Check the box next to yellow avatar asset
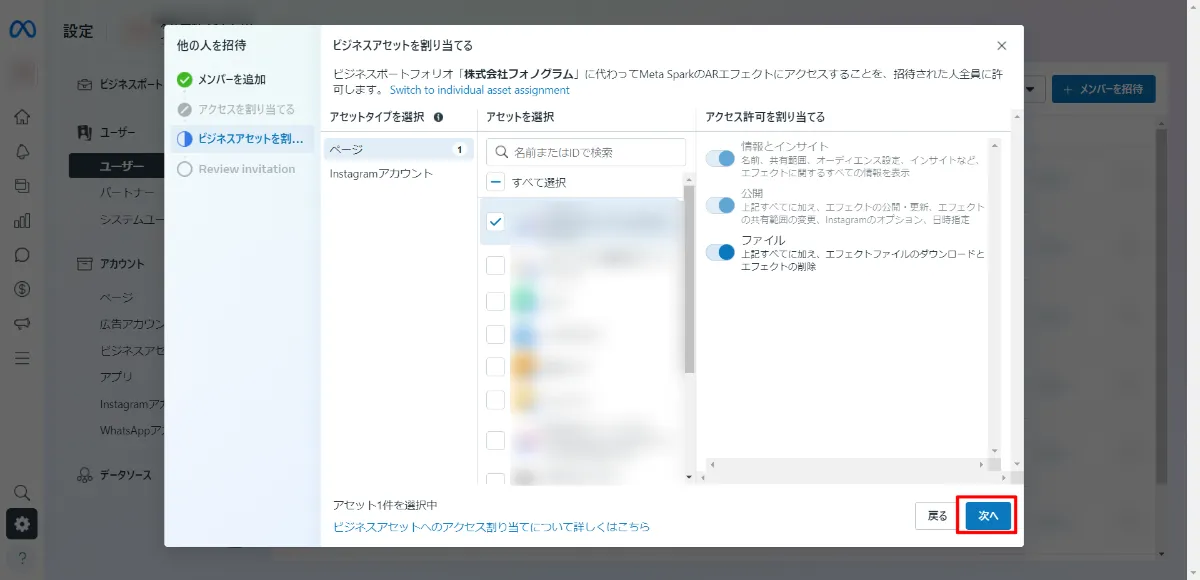 click(495, 400)
